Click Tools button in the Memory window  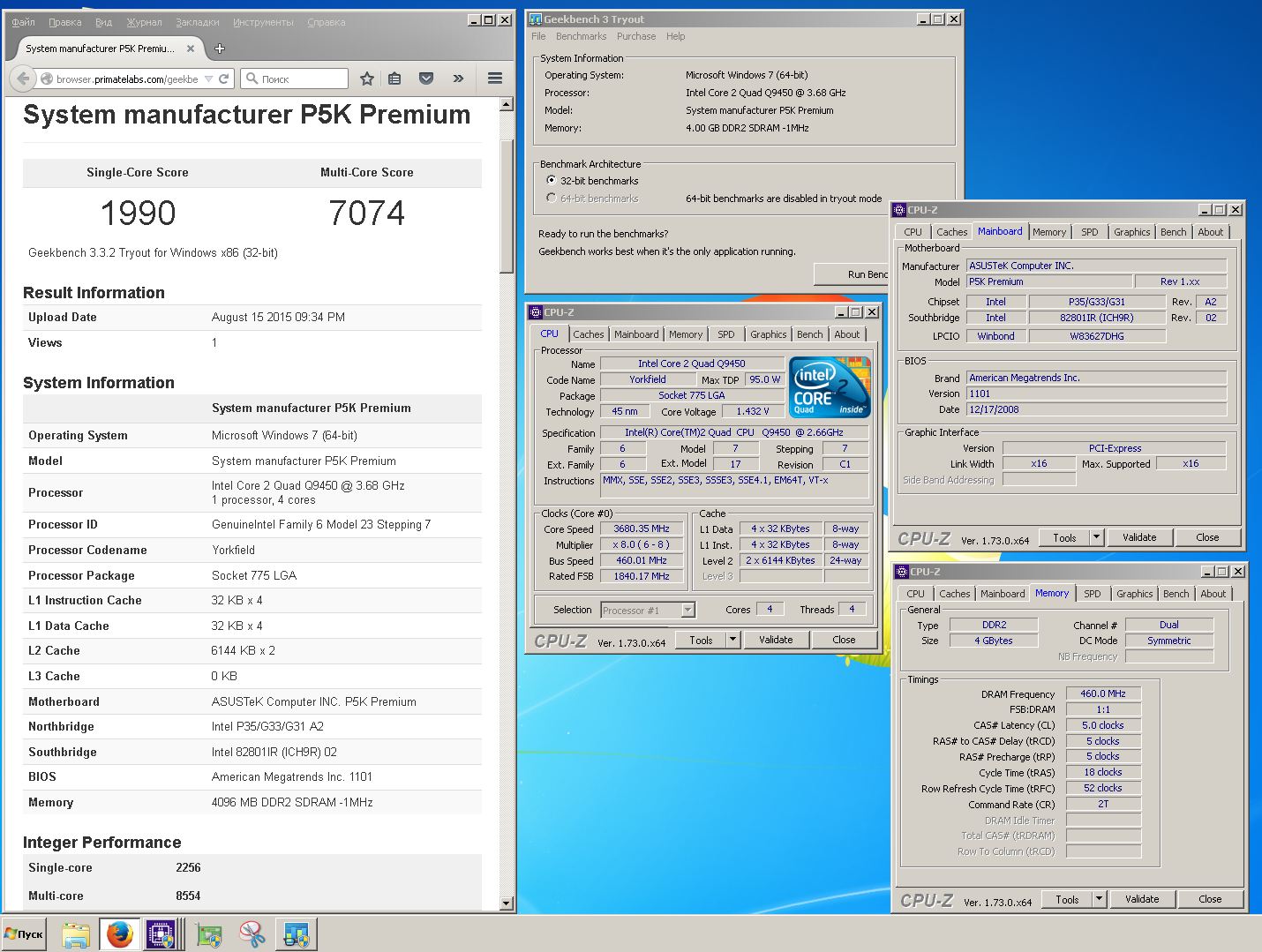pos(1068,899)
